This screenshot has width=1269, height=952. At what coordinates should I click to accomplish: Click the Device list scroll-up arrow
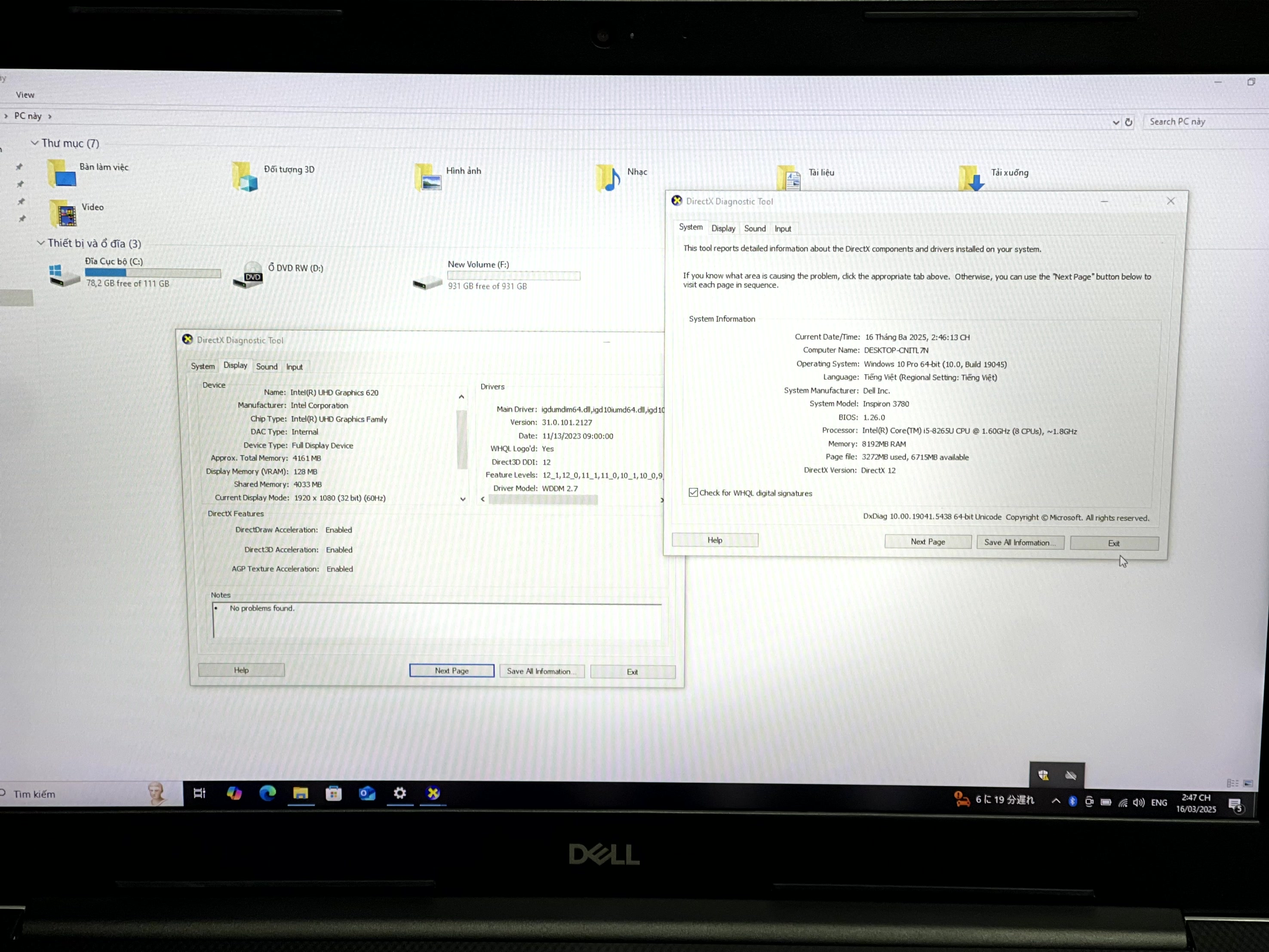coord(461,397)
